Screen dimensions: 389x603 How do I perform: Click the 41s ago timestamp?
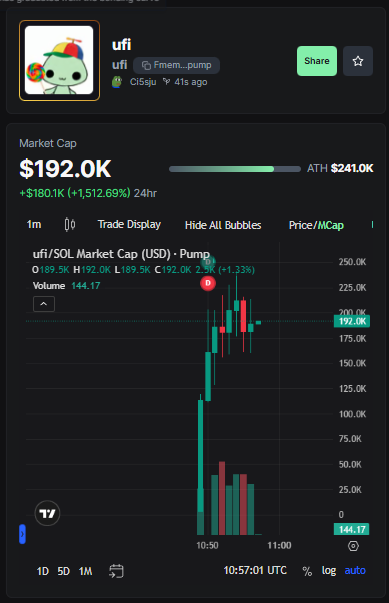tap(191, 82)
